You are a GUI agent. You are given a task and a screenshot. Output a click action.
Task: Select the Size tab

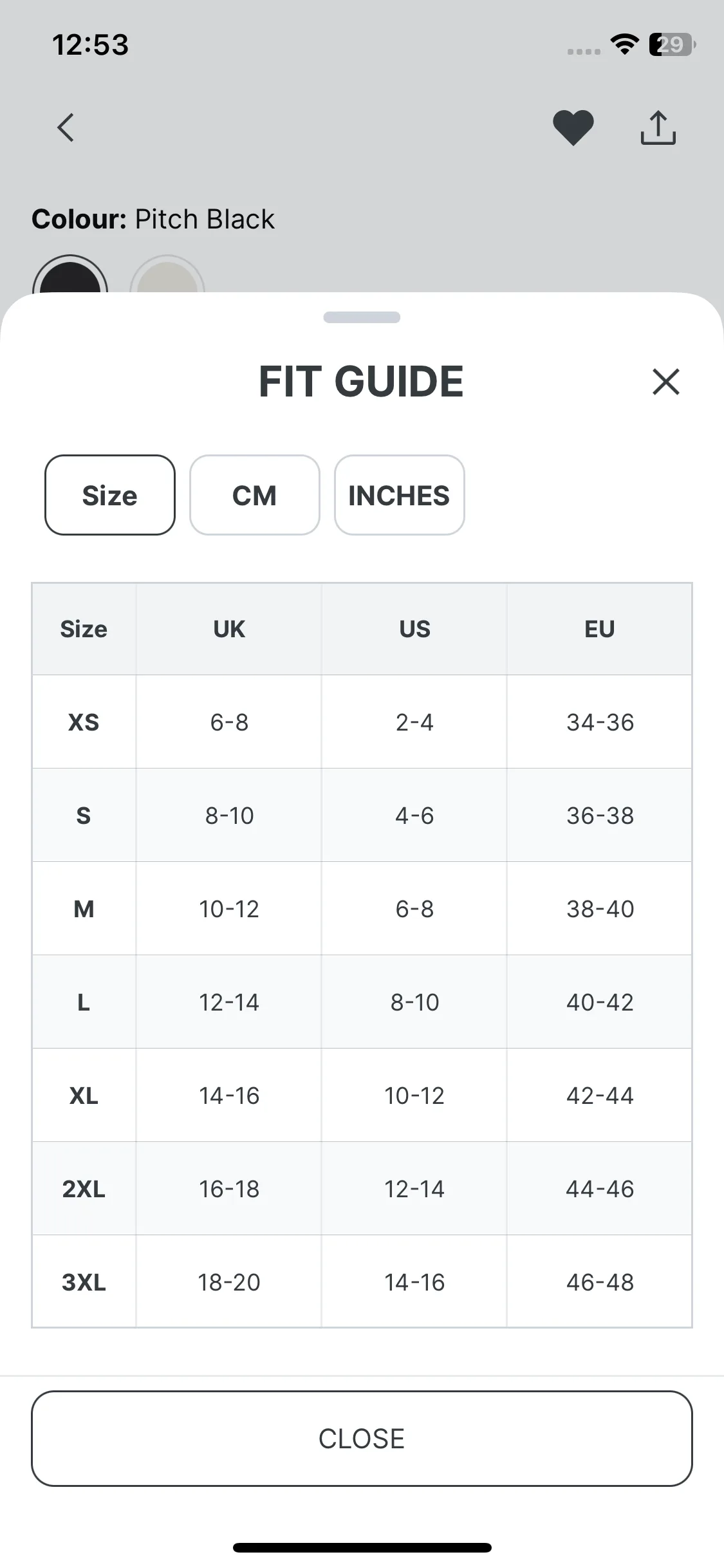[x=110, y=495]
